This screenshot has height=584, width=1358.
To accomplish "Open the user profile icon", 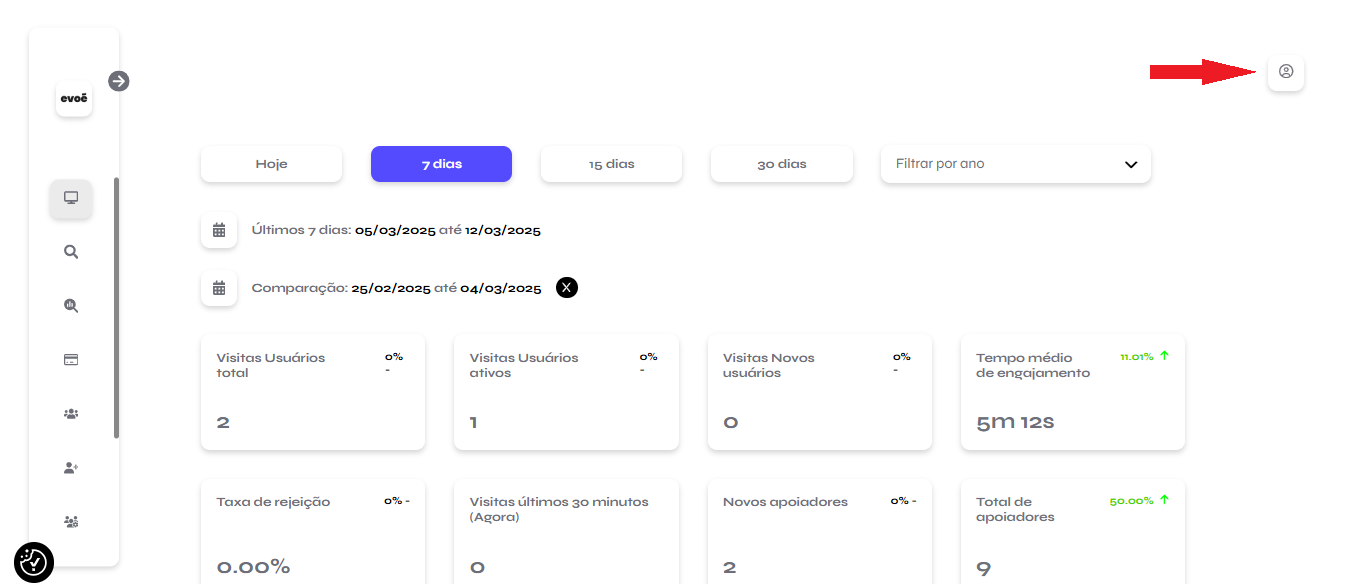I will pos(1286,72).
